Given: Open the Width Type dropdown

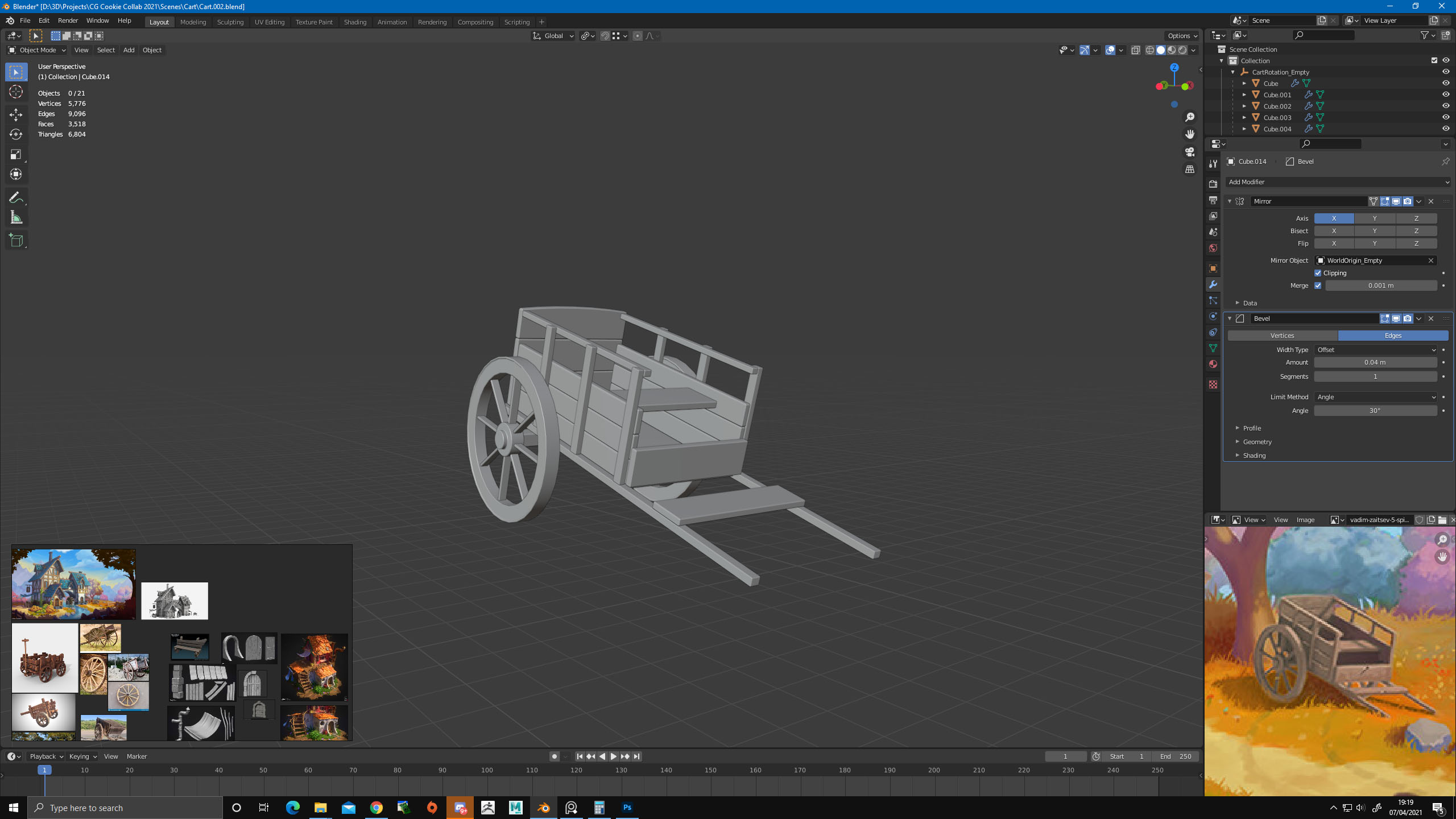Looking at the screenshot, I should [x=1375, y=350].
